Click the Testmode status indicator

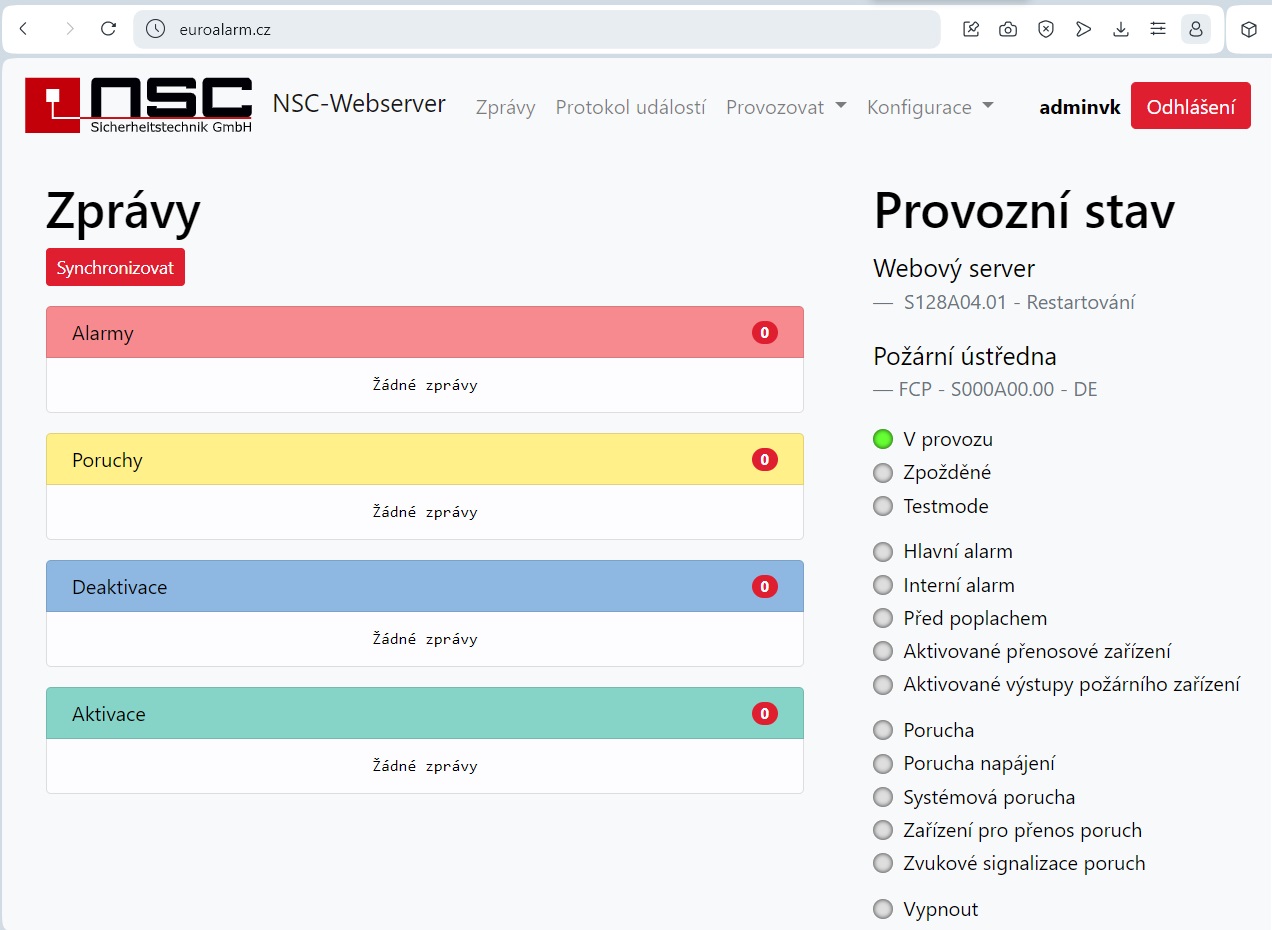883,506
